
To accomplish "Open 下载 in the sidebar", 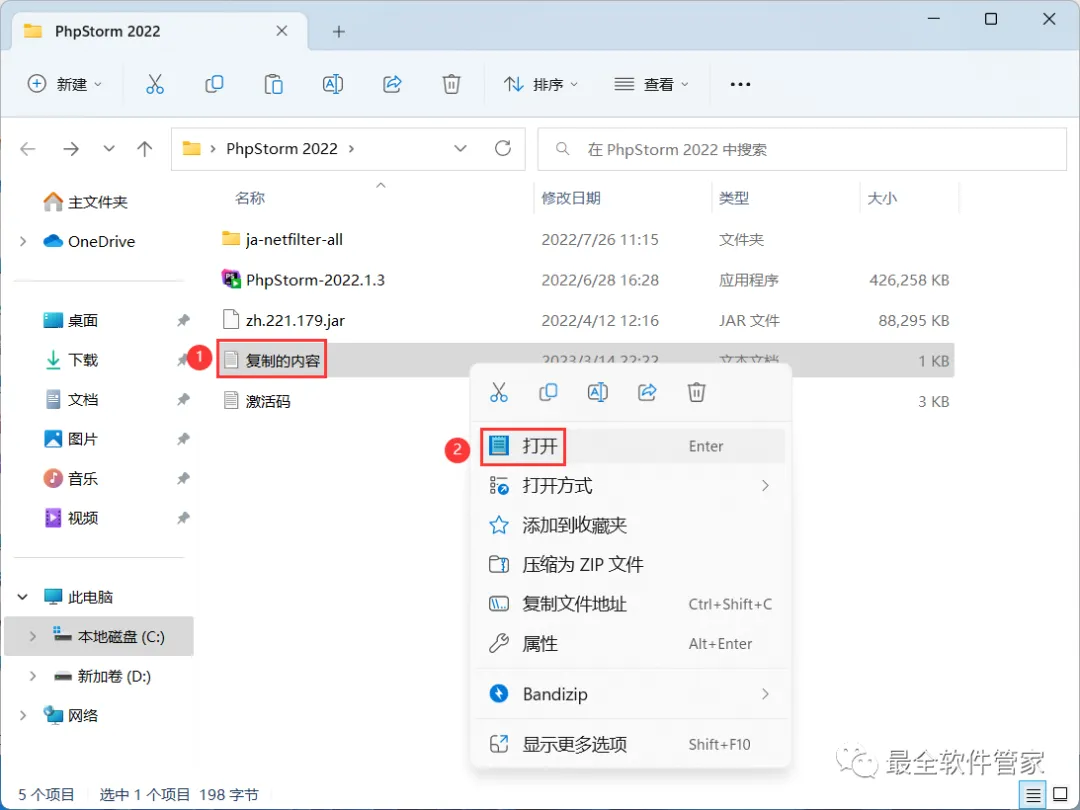I will click(70, 360).
